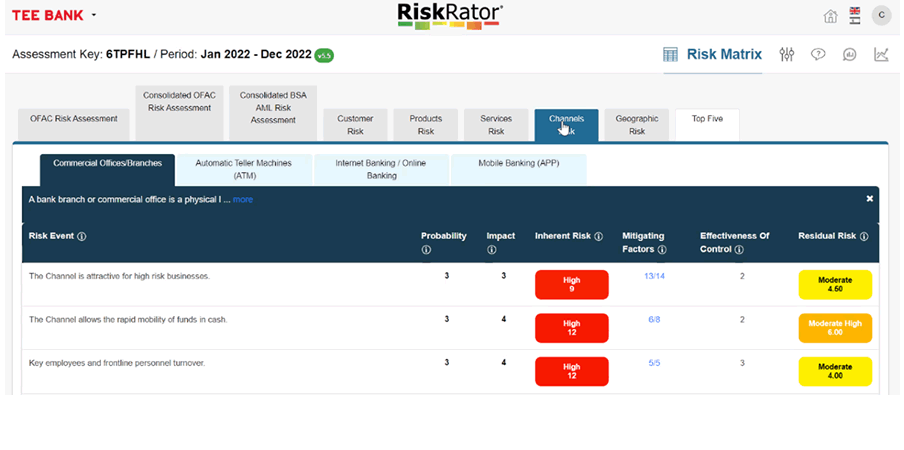Show info for Risk Event column
This screenshot has height=450, width=904.
82,236
